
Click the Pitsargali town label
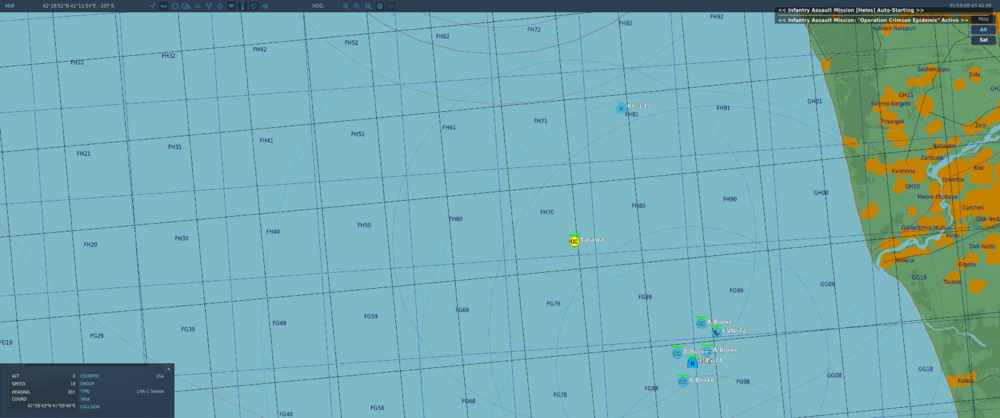[x=892, y=121]
